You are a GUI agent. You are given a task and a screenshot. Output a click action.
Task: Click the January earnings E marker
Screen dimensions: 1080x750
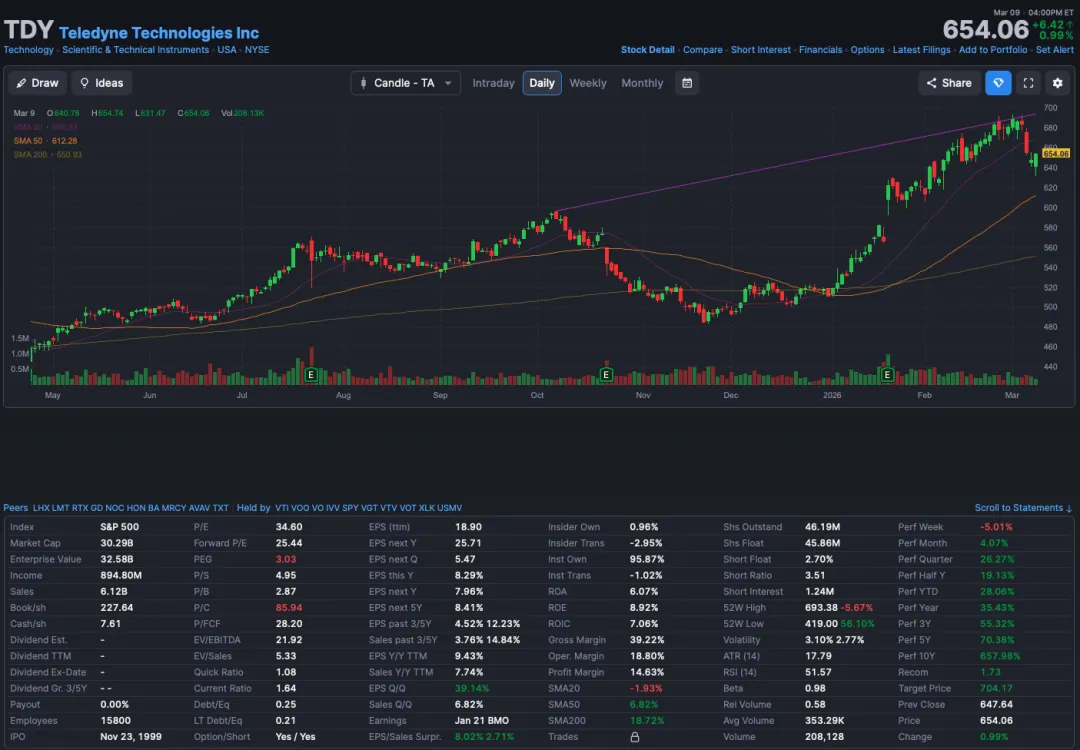[887, 375]
